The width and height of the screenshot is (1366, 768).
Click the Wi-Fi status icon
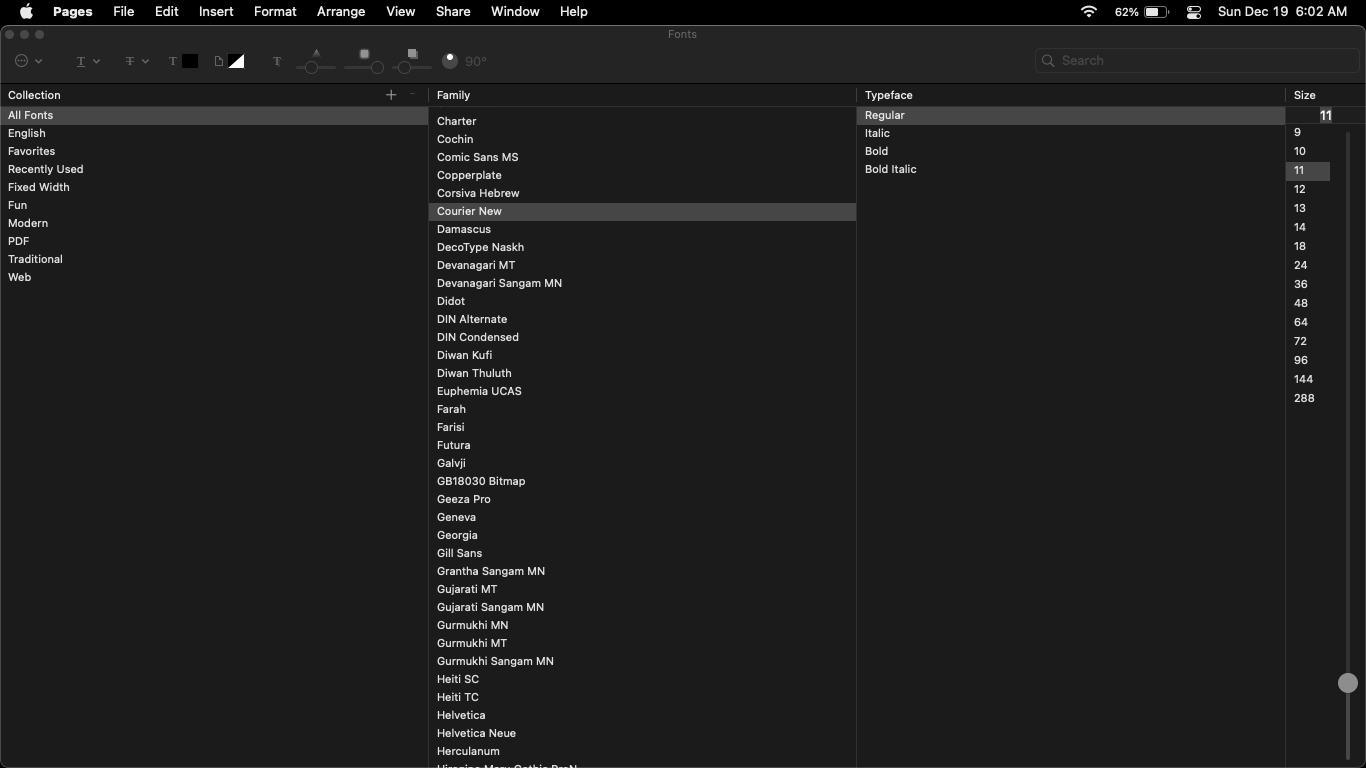click(x=1089, y=12)
